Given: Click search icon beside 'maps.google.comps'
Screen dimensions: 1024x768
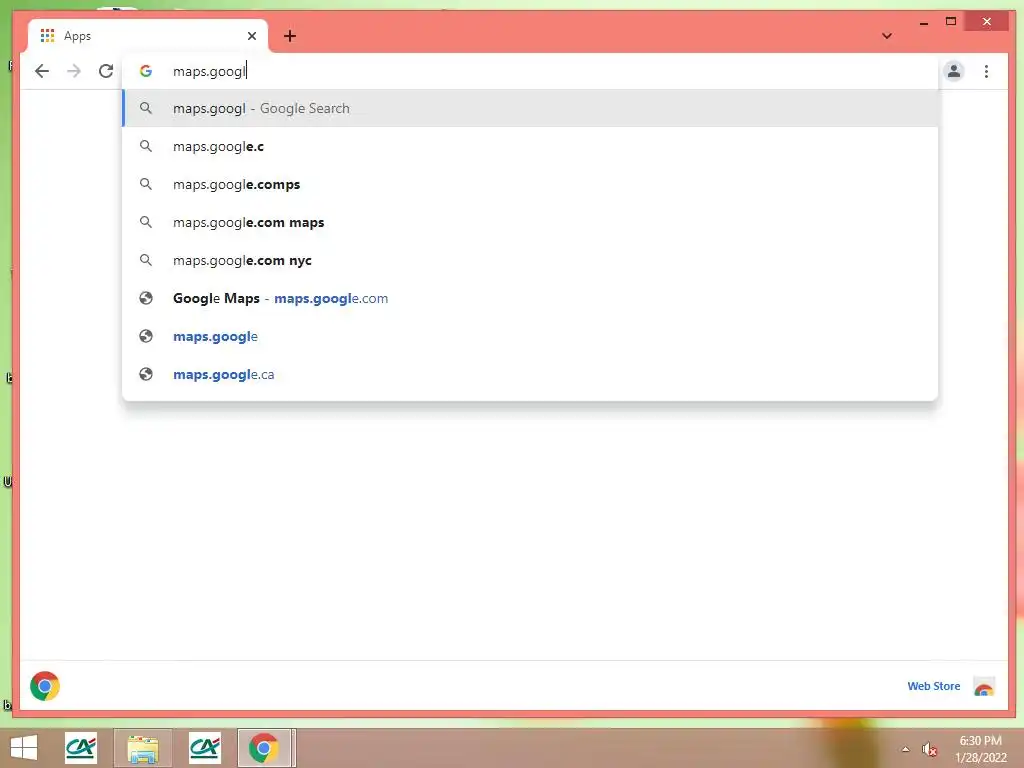Looking at the screenshot, I should pos(146,184).
